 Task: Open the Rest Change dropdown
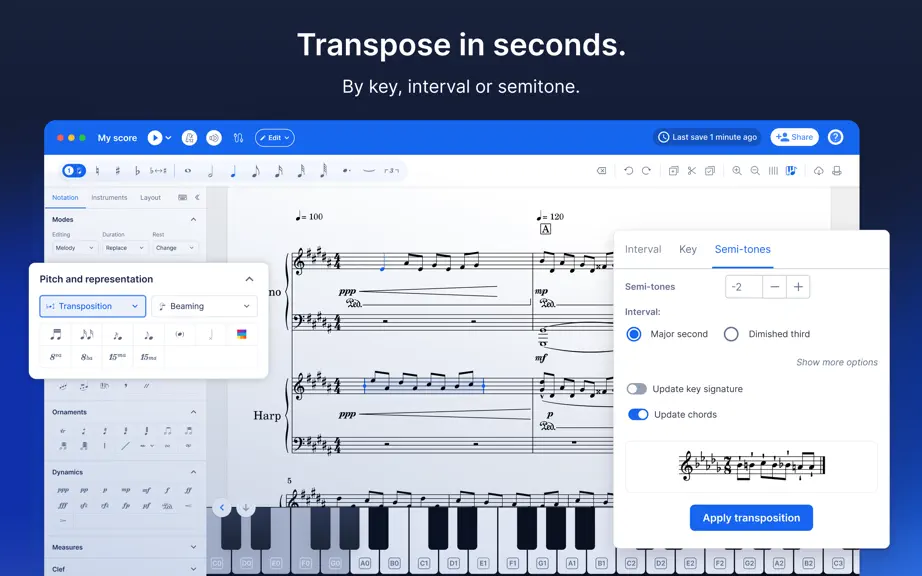click(x=174, y=248)
